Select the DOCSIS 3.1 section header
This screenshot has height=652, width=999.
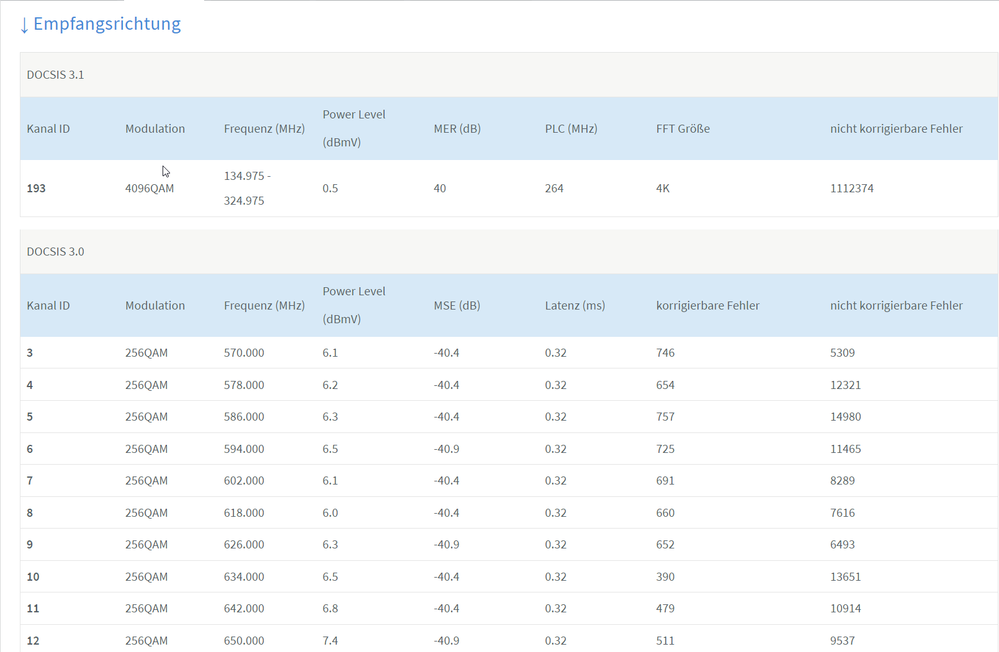coord(55,75)
